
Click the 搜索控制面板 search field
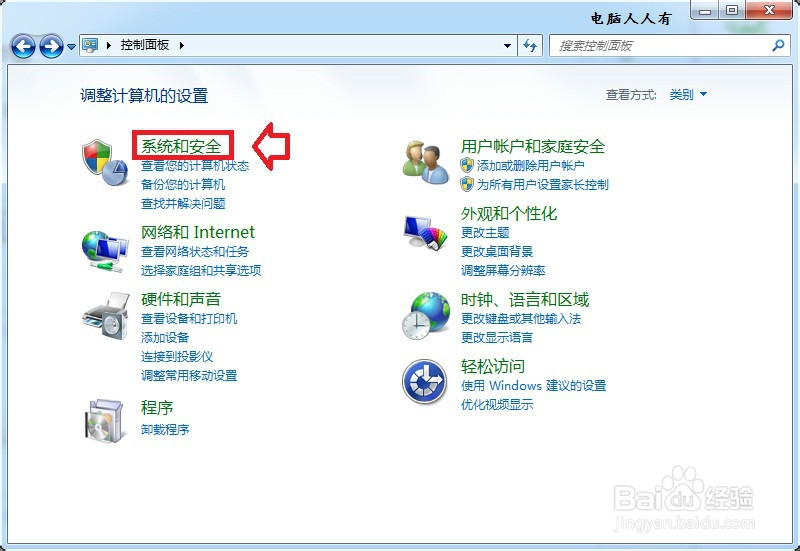668,45
